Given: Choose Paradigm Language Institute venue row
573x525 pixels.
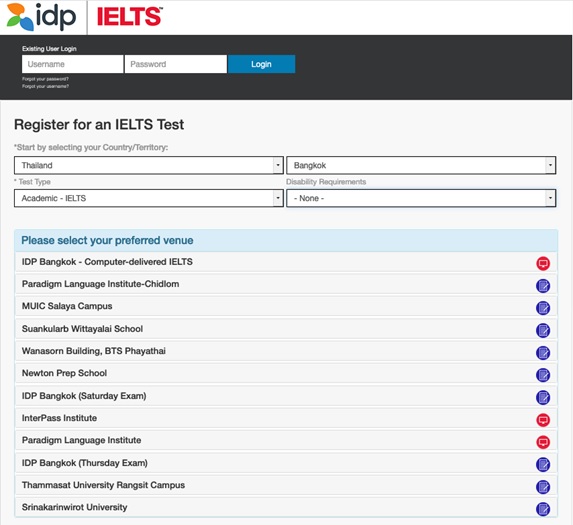Looking at the screenshot, I should (x=286, y=441).
